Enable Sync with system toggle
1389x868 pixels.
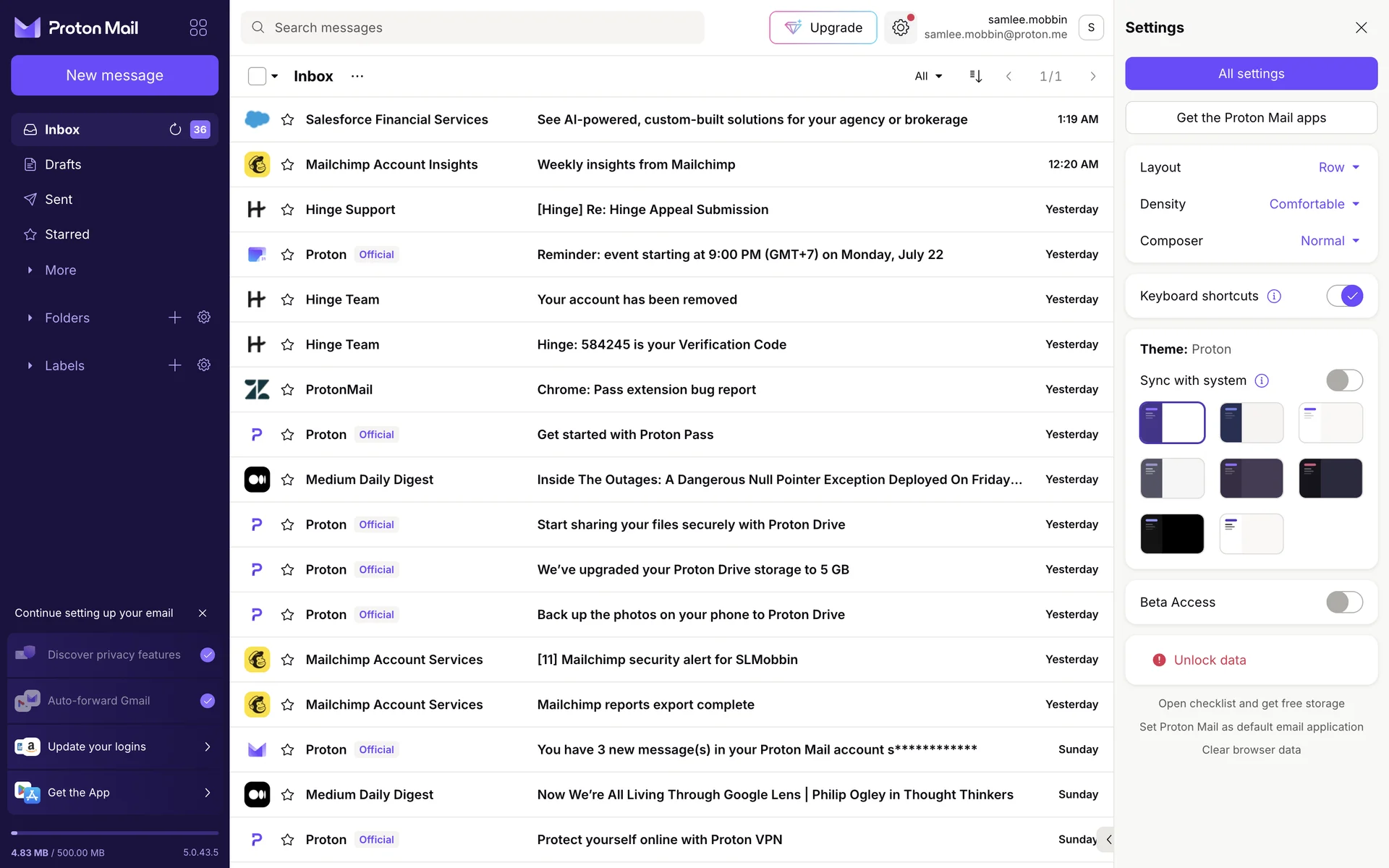[1344, 380]
